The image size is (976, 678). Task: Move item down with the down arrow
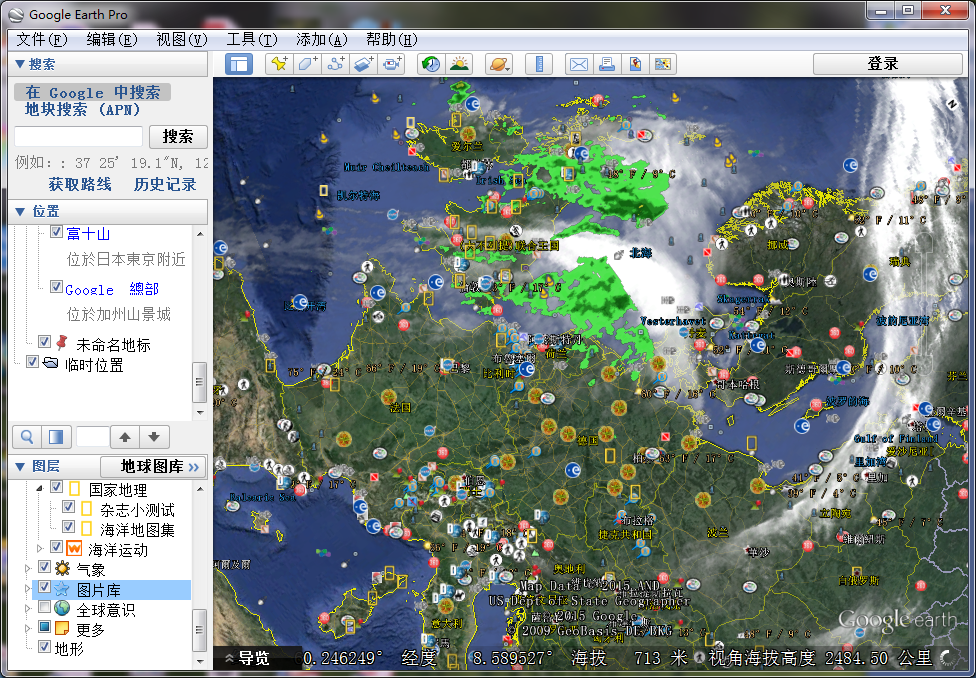[154, 437]
